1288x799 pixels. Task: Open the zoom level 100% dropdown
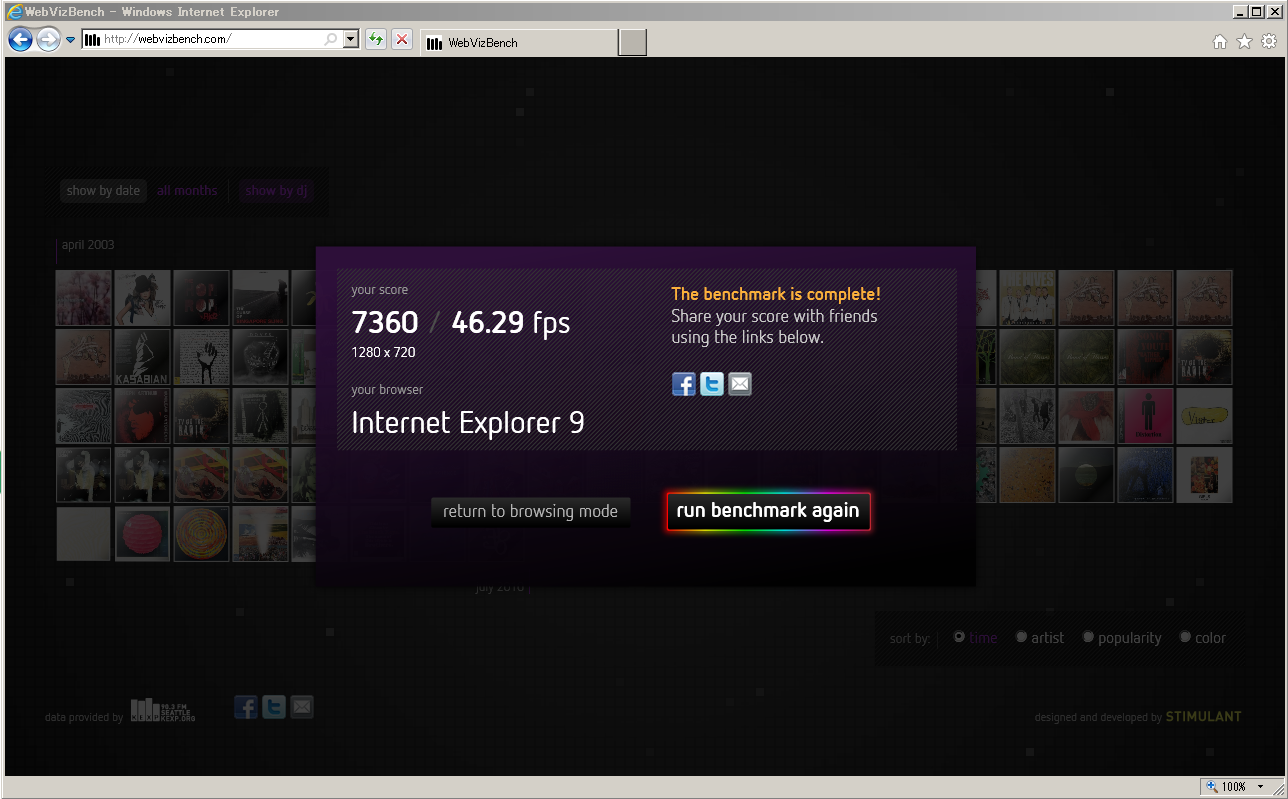pos(1261,787)
